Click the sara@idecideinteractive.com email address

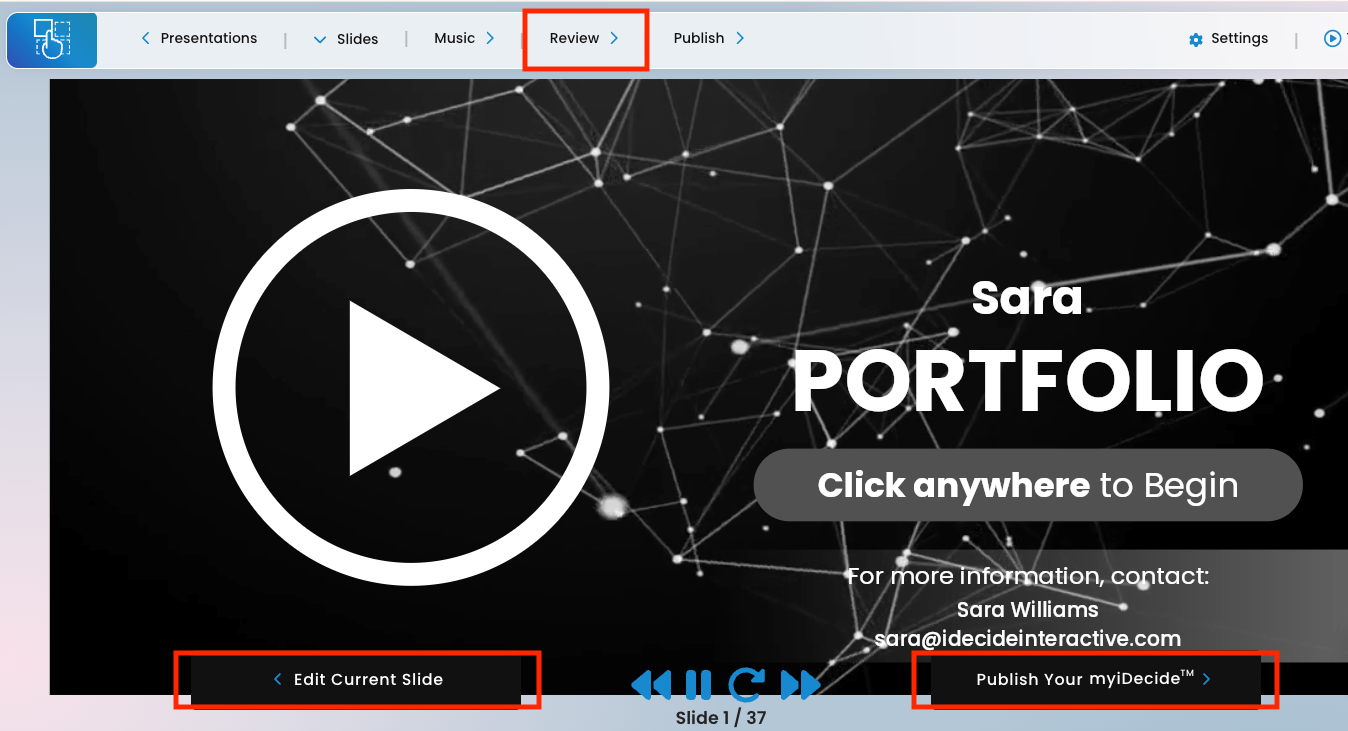(1027, 639)
